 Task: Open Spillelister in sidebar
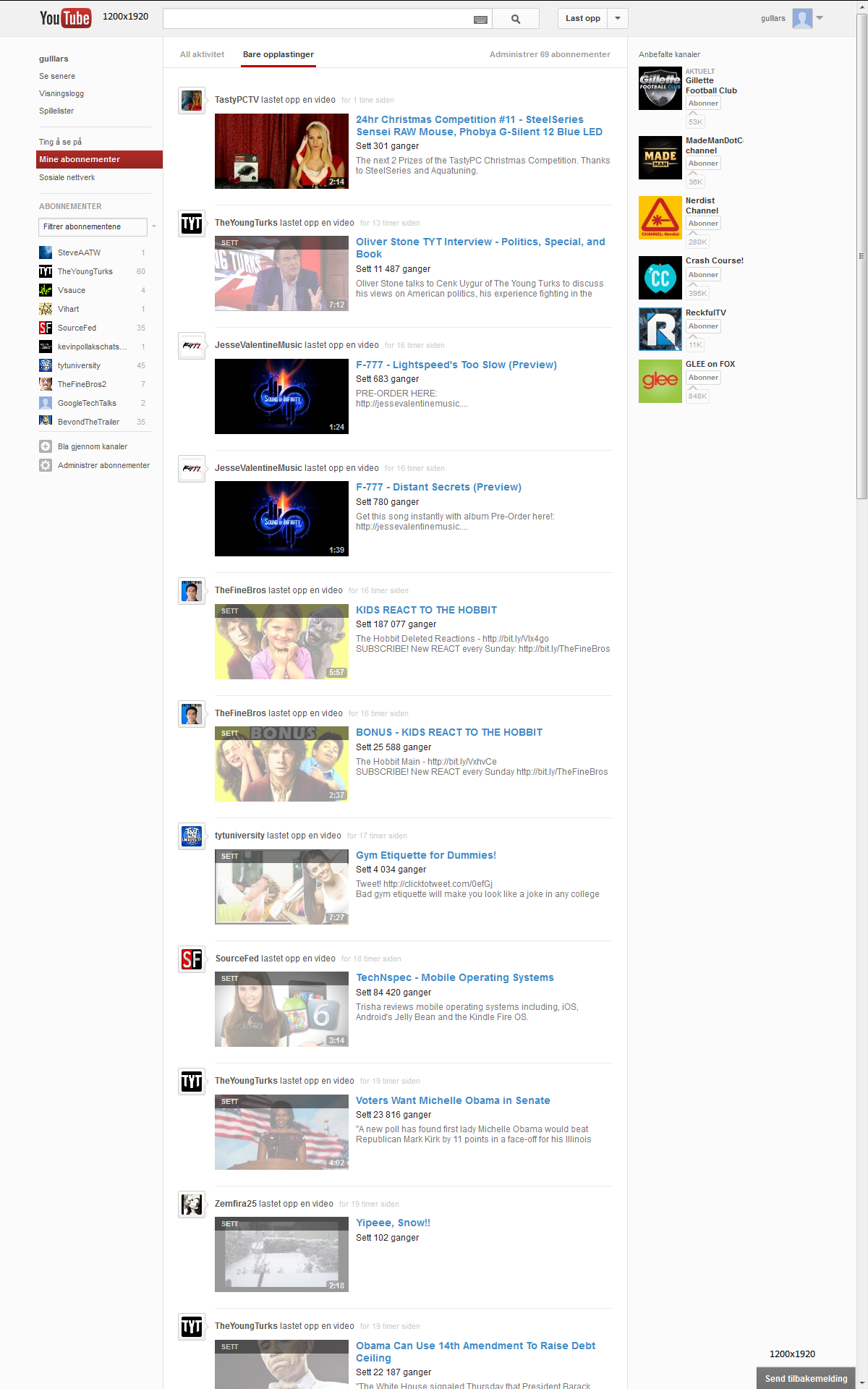tap(56, 111)
